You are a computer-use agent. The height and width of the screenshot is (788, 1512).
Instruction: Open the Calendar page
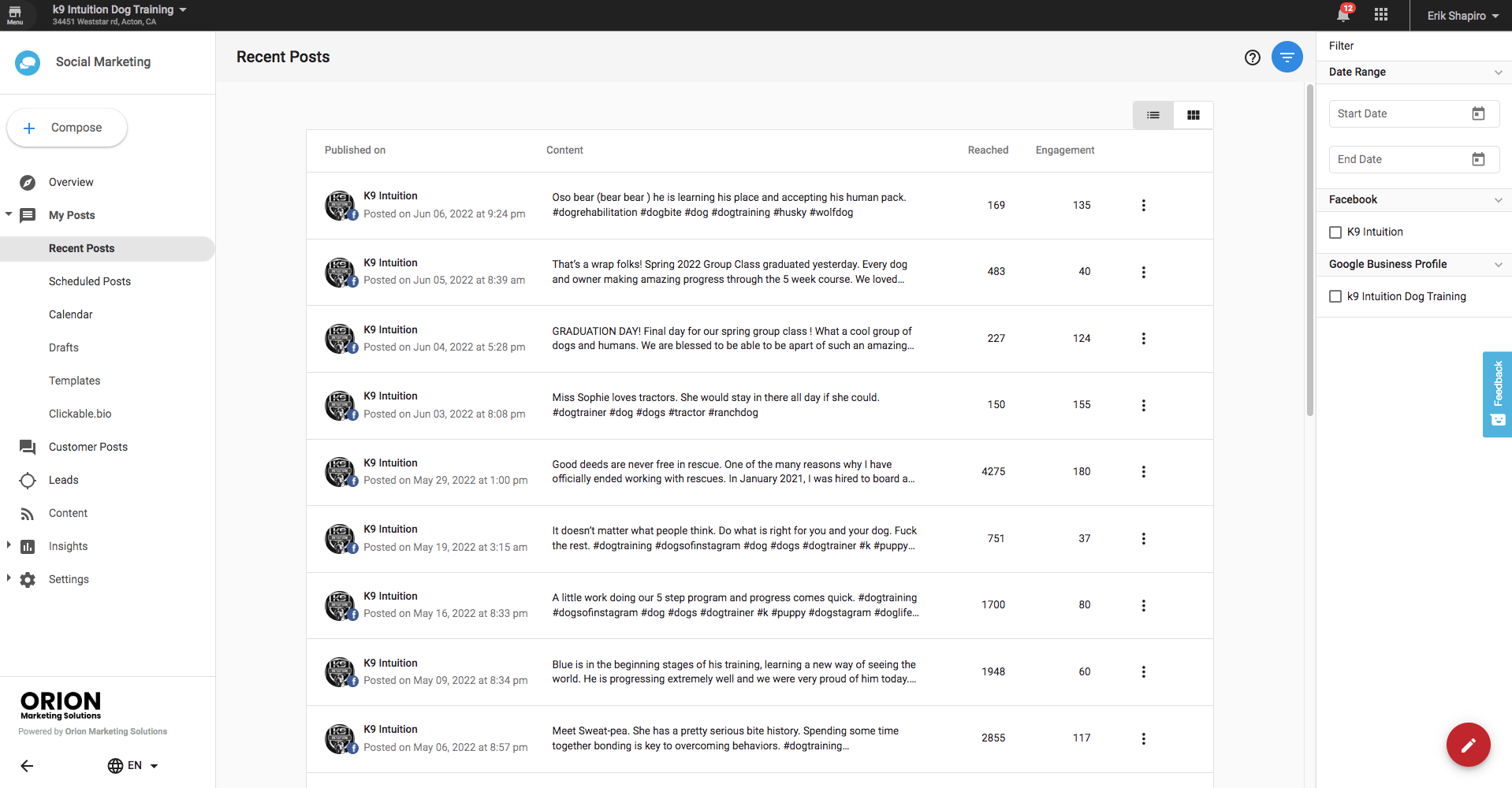tap(71, 314)
